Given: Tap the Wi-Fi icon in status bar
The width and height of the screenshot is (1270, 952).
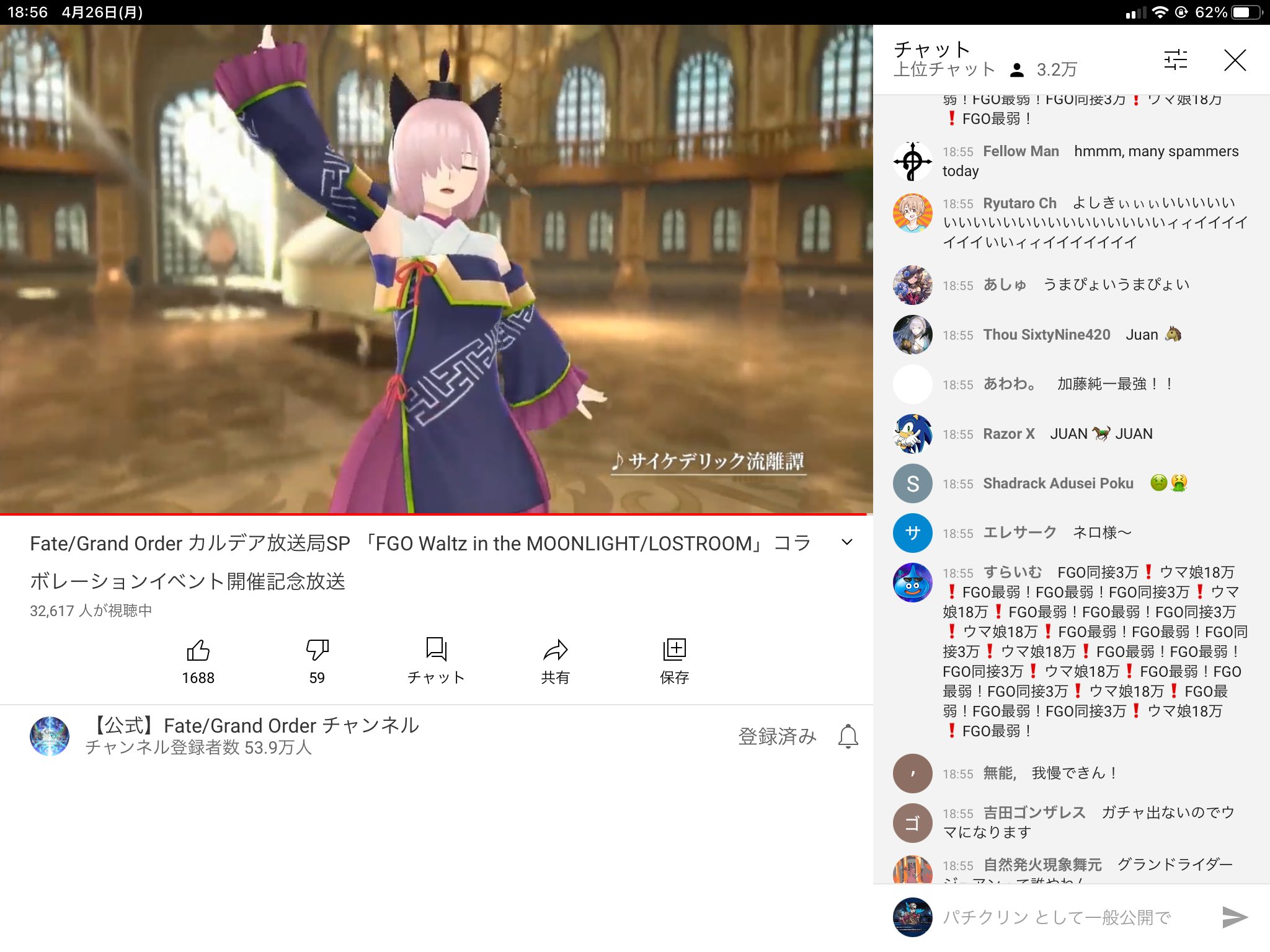Looking at the screenshot, I should [1160, 12].
